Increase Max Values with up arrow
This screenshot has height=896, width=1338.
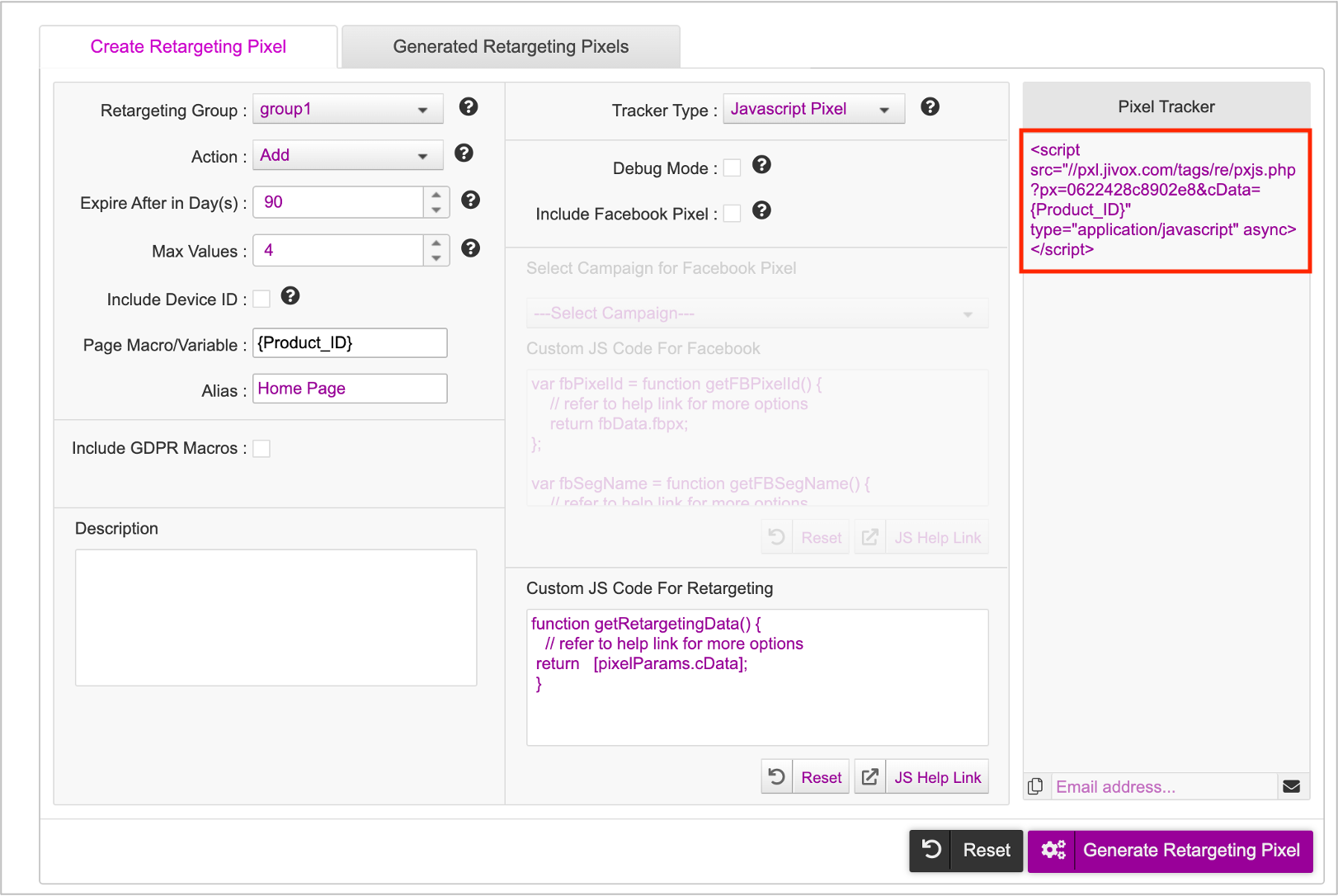(436, 243)
